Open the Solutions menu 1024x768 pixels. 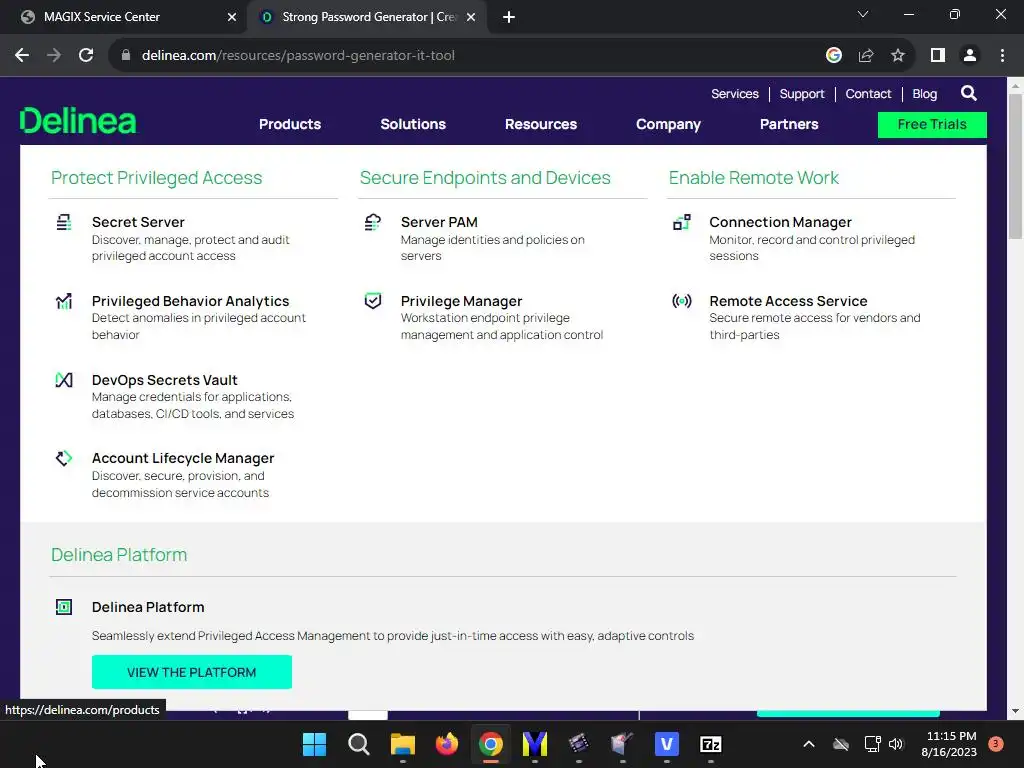pos(413,124)
